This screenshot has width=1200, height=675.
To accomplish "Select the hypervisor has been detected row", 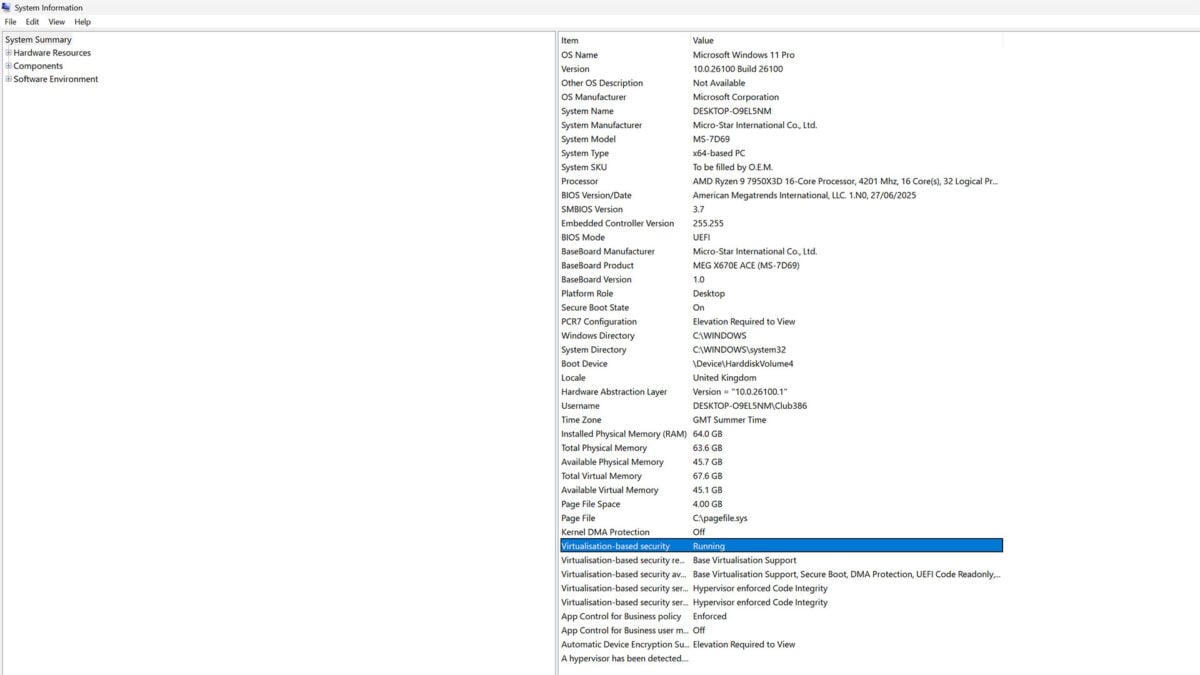I will click(624, 659).
